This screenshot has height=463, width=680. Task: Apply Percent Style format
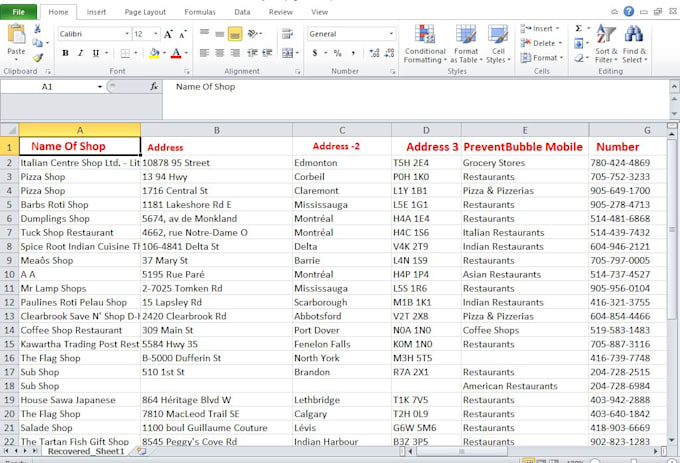[x=337, y=53]
